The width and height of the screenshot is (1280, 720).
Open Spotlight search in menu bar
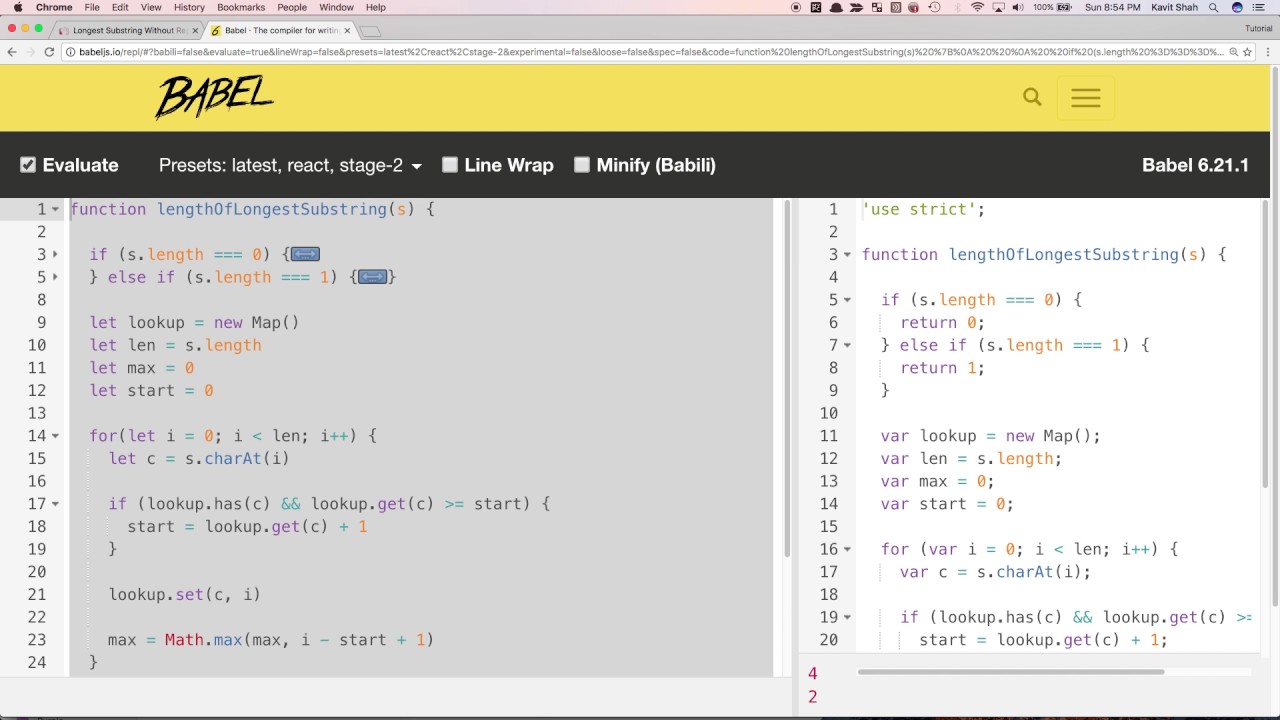click(1213, 7)
